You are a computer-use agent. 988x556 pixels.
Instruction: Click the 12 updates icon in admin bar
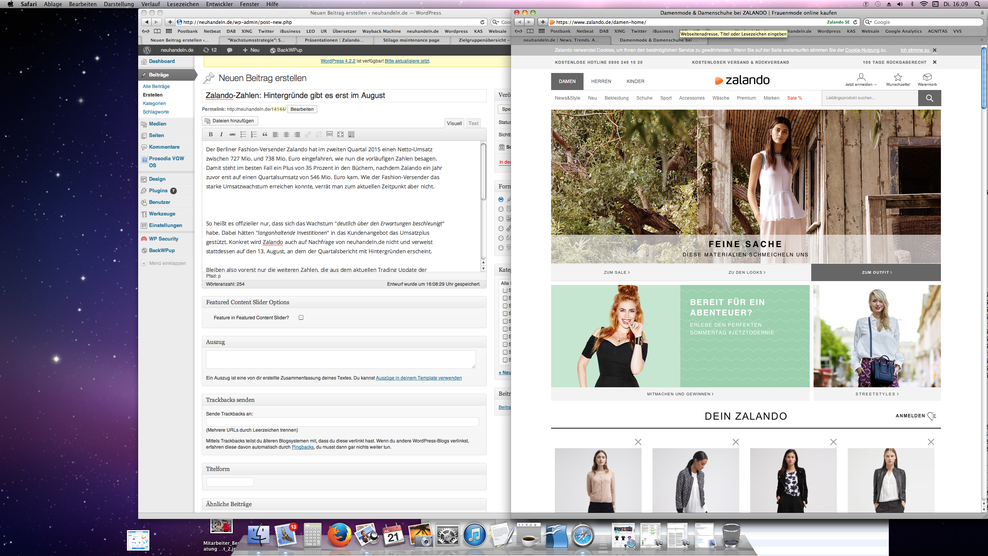(210, 50)
